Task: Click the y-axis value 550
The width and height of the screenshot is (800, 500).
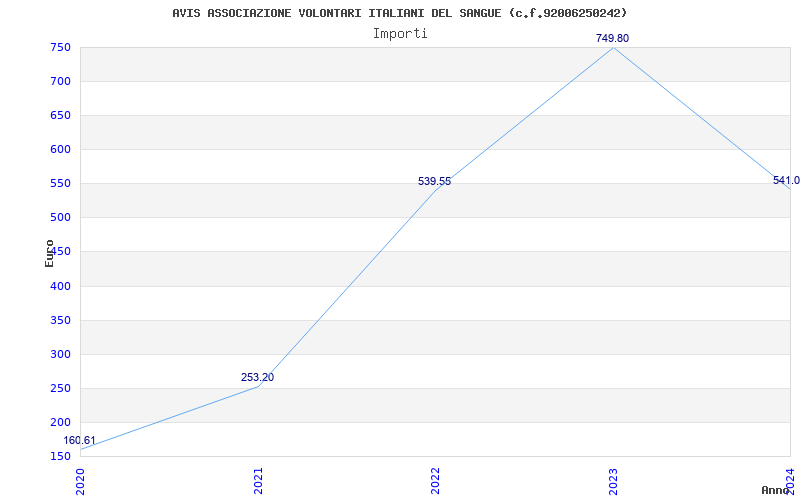Action: (60, 184)
